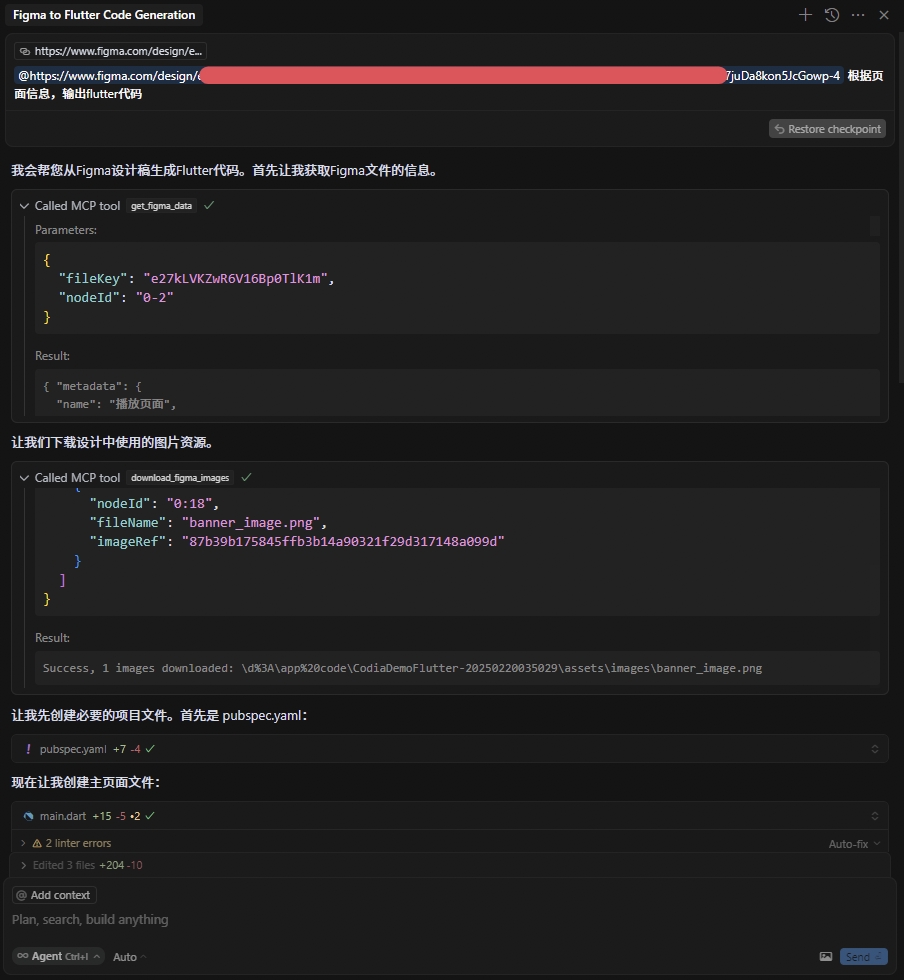904x980 pixels.
Task: Click the Dart file icon beside main.dart
Action: tap(28, 816)
